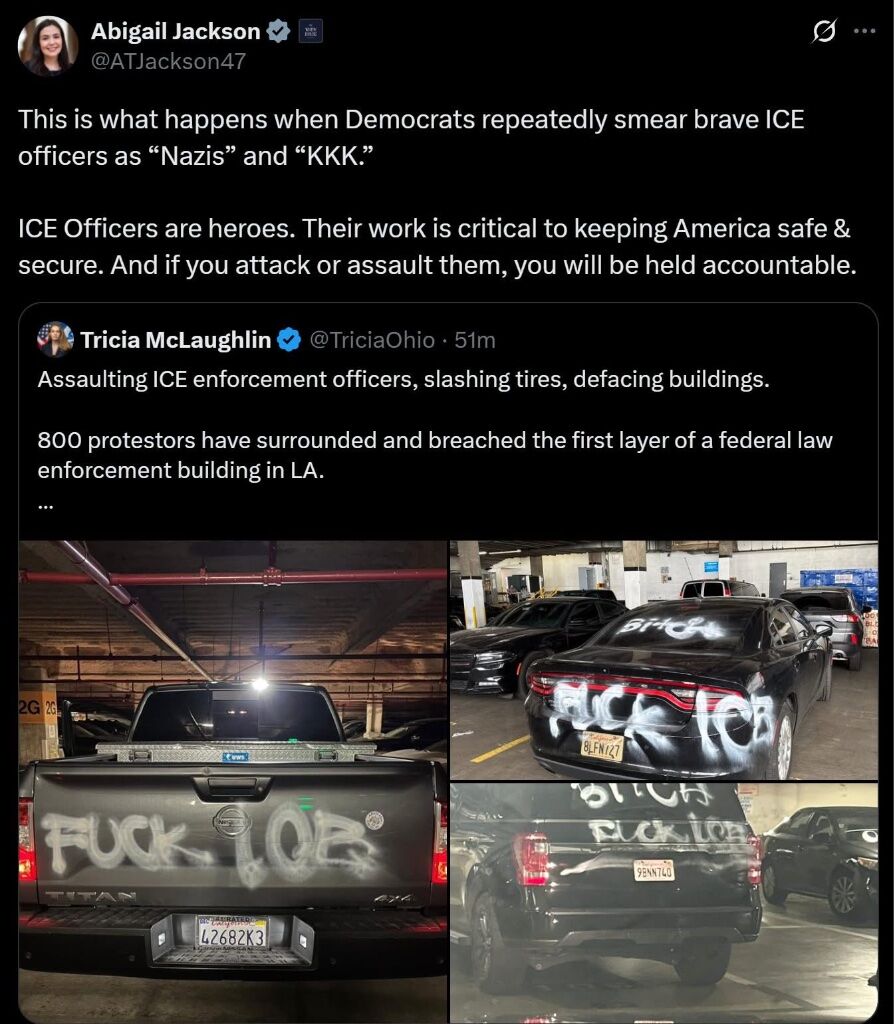Open Abigail Jackson's profile picture
This screenshot has width=894, height=1024.
pyautogui.click(x=48, y=45)
